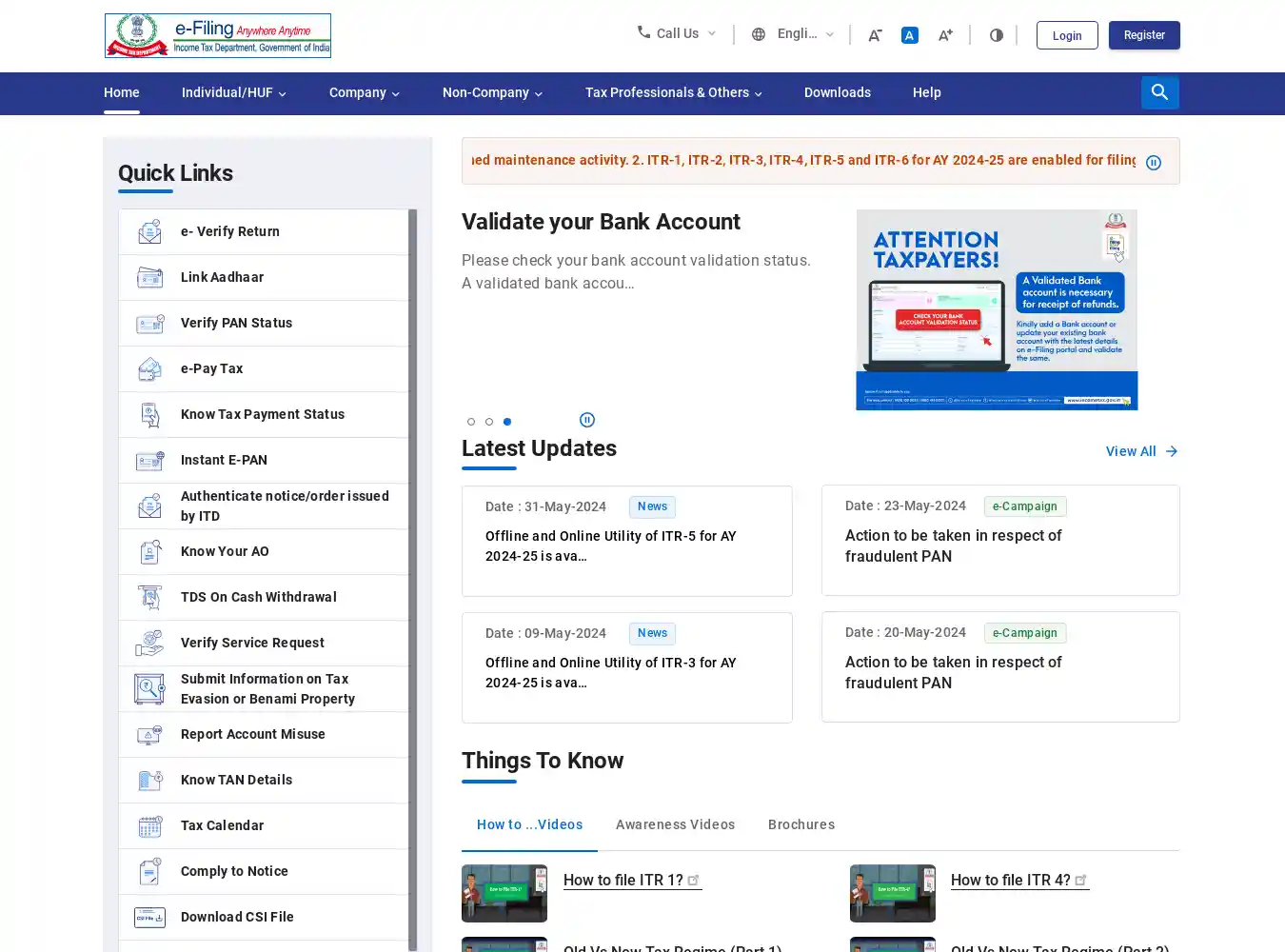Play the ITR 1 video thumbnail
The image size is (1285, 952).
coord(504,893)
